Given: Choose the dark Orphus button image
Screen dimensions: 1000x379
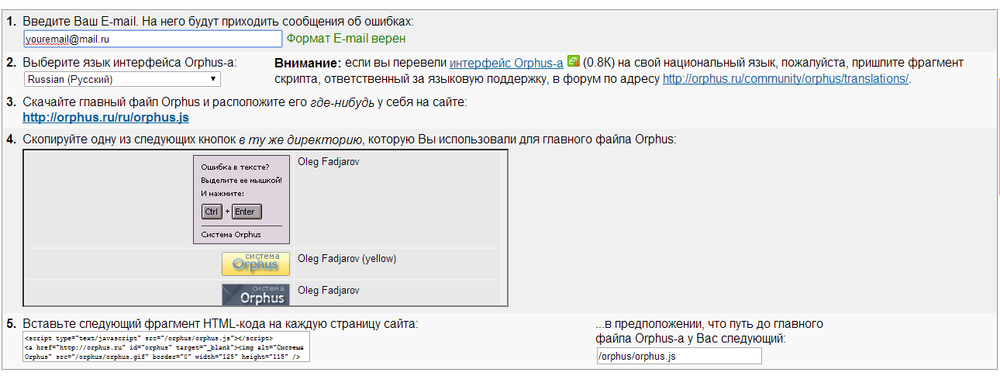Looking at the screenshot, I should [256, 294].
